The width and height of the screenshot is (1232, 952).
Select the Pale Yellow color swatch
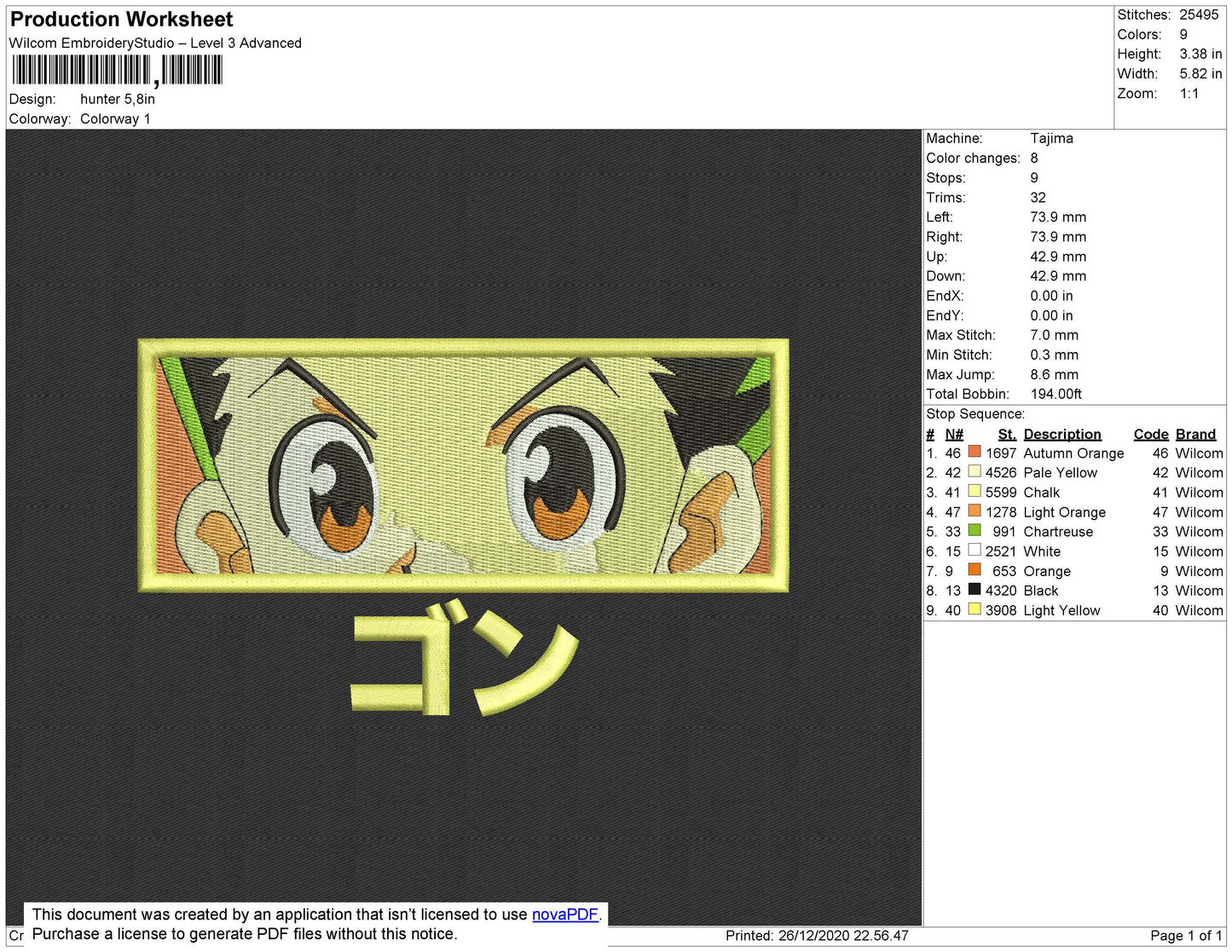pyautogui.click(x=975, y=471)
